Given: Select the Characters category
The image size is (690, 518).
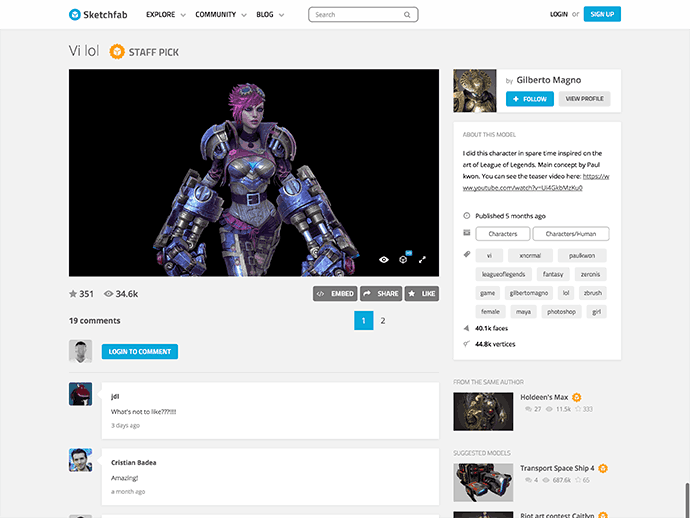Looking at the screenshot, I should point(503,234).
